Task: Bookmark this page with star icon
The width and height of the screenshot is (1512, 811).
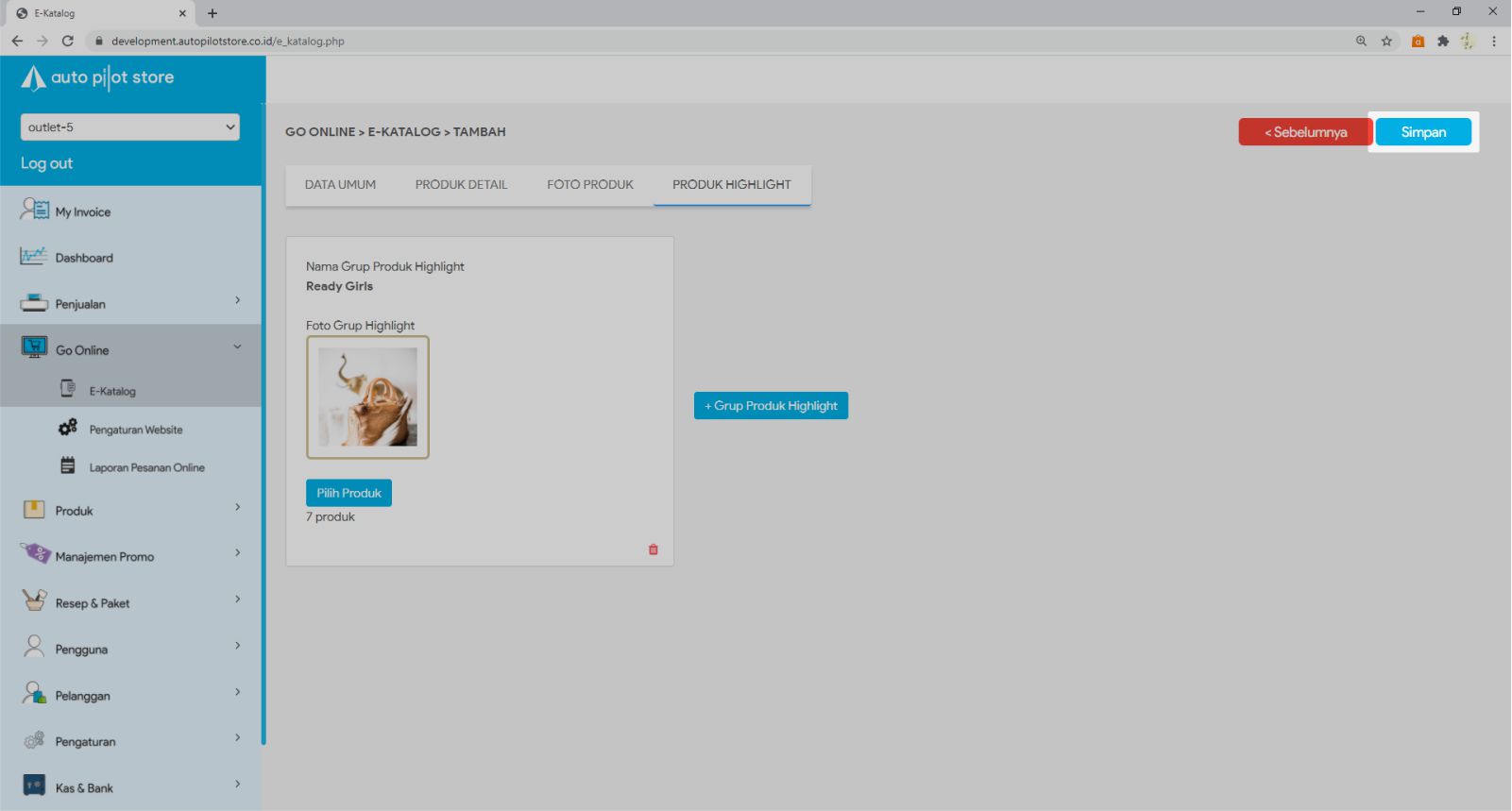Action: click(1386, 41)
